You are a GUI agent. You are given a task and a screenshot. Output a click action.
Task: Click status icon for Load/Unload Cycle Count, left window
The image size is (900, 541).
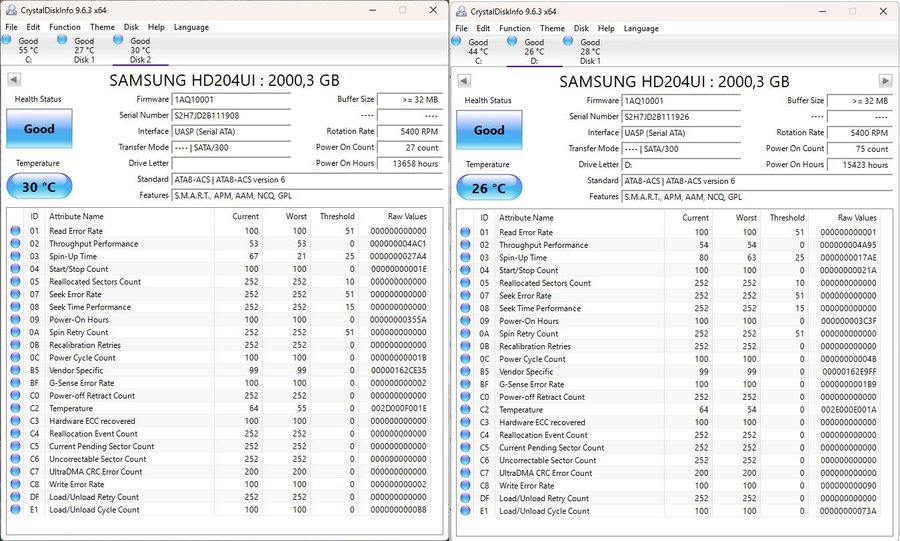15,509
